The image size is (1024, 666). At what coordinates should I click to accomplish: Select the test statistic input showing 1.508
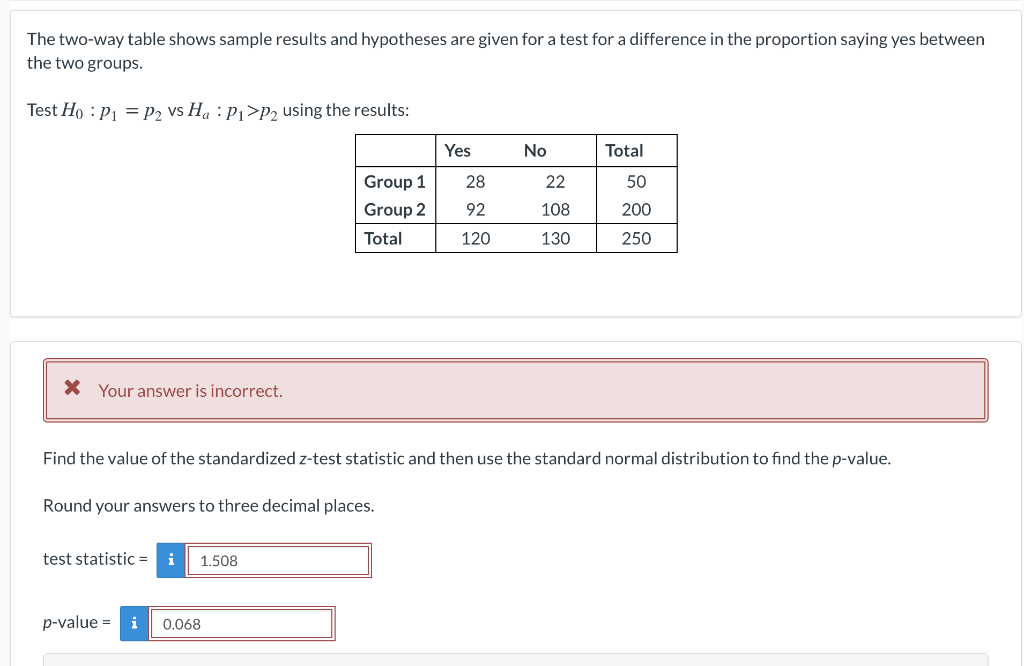pos(278,560)
